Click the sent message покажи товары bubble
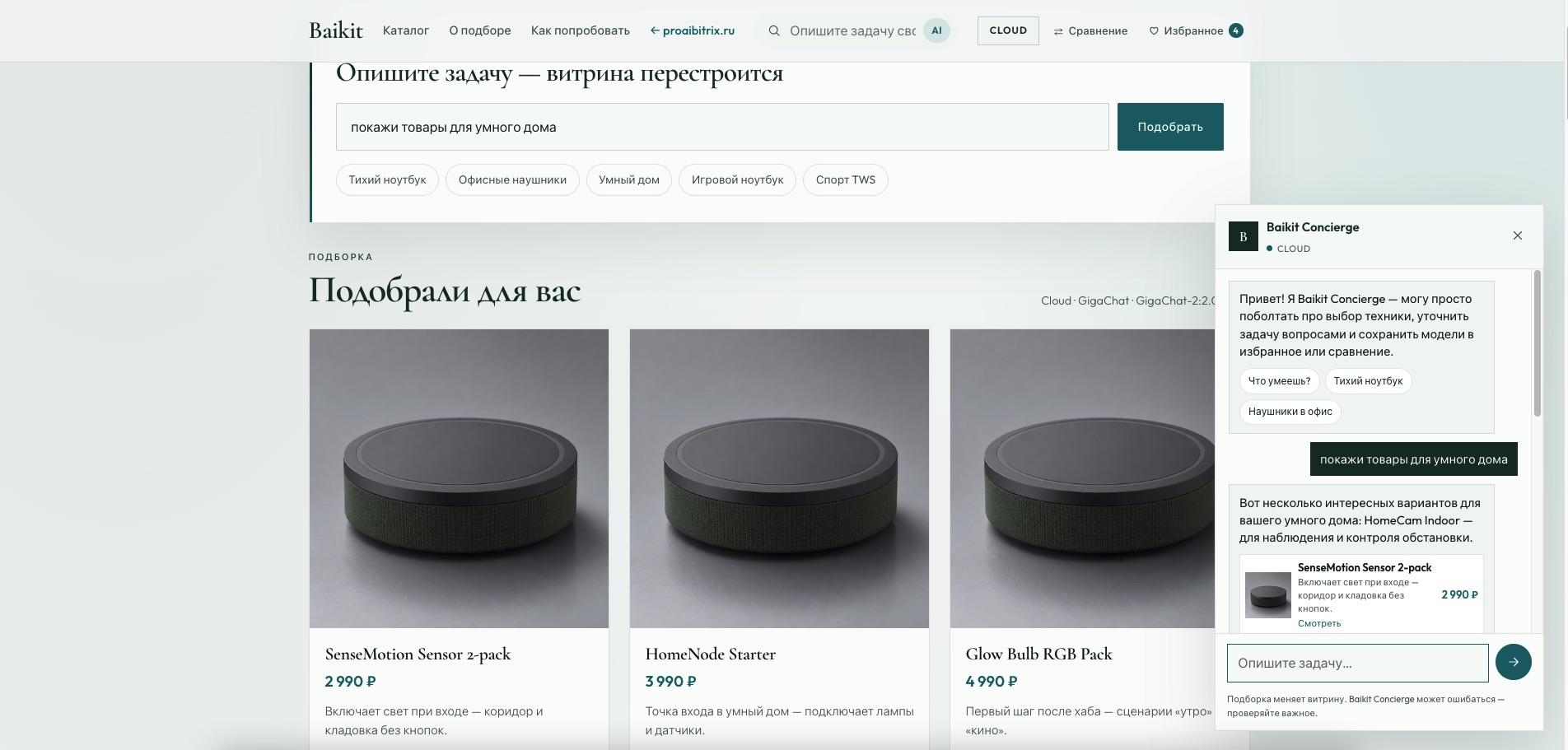The image size is (1568, 750). (x=1413, y=459)
